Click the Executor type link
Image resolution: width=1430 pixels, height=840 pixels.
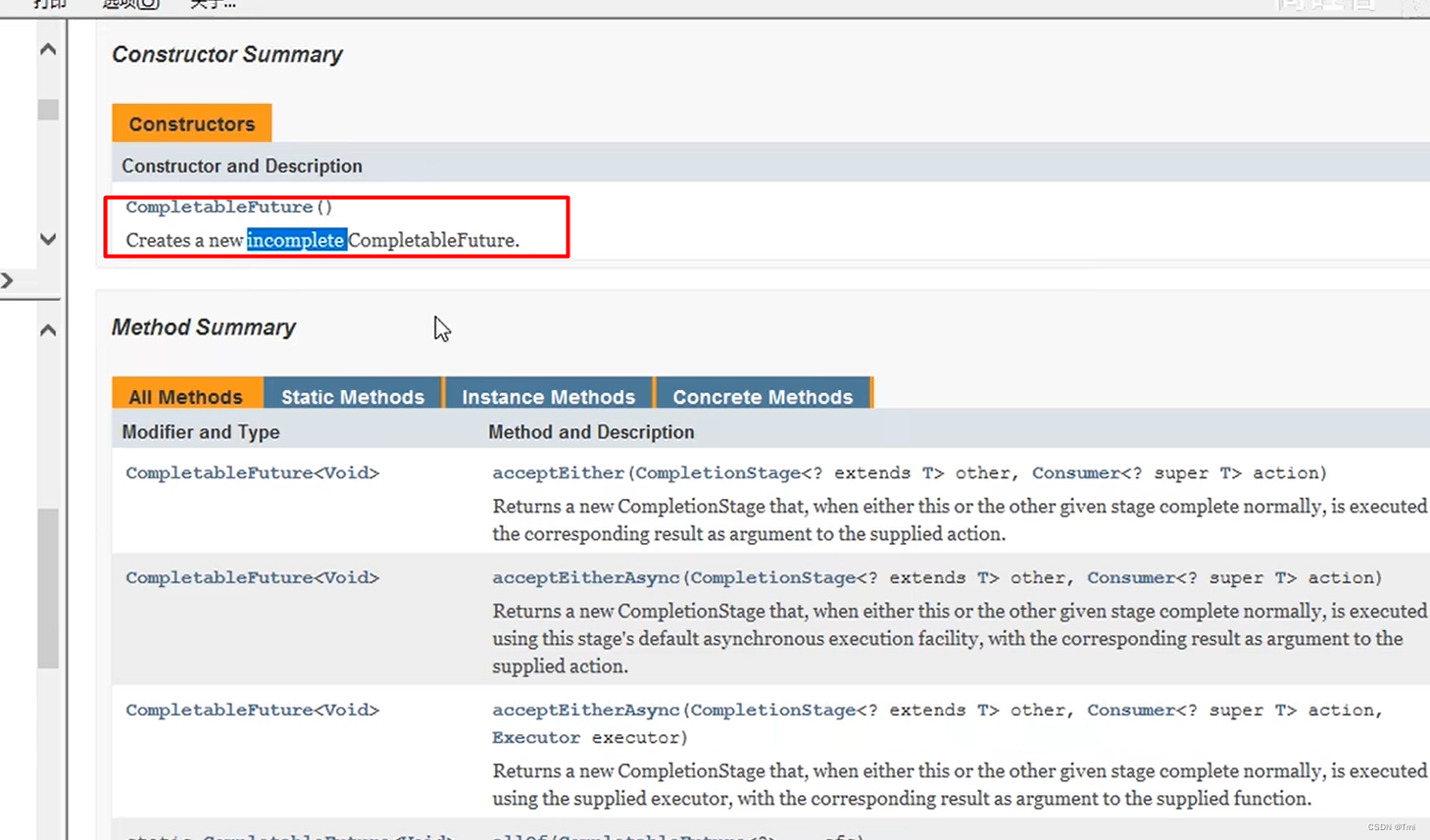[x=535, y=737]
